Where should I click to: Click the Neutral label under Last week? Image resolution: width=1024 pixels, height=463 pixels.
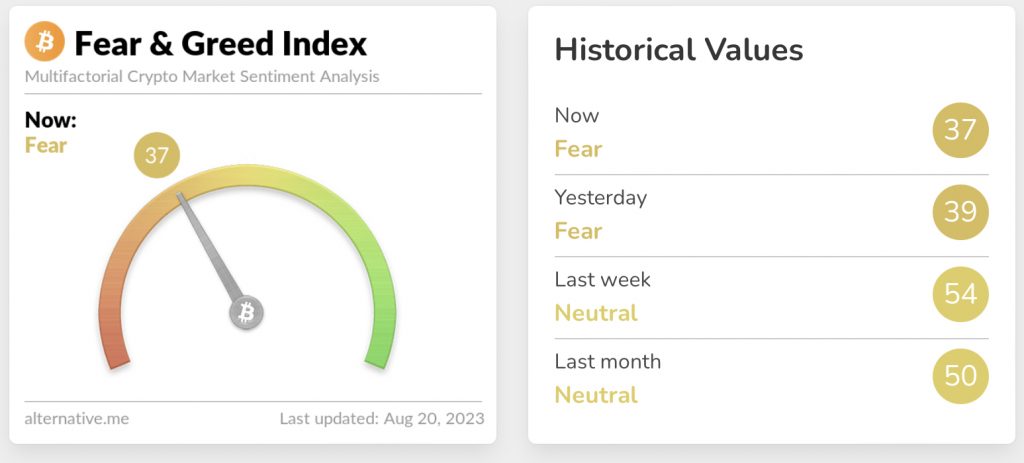596,313
